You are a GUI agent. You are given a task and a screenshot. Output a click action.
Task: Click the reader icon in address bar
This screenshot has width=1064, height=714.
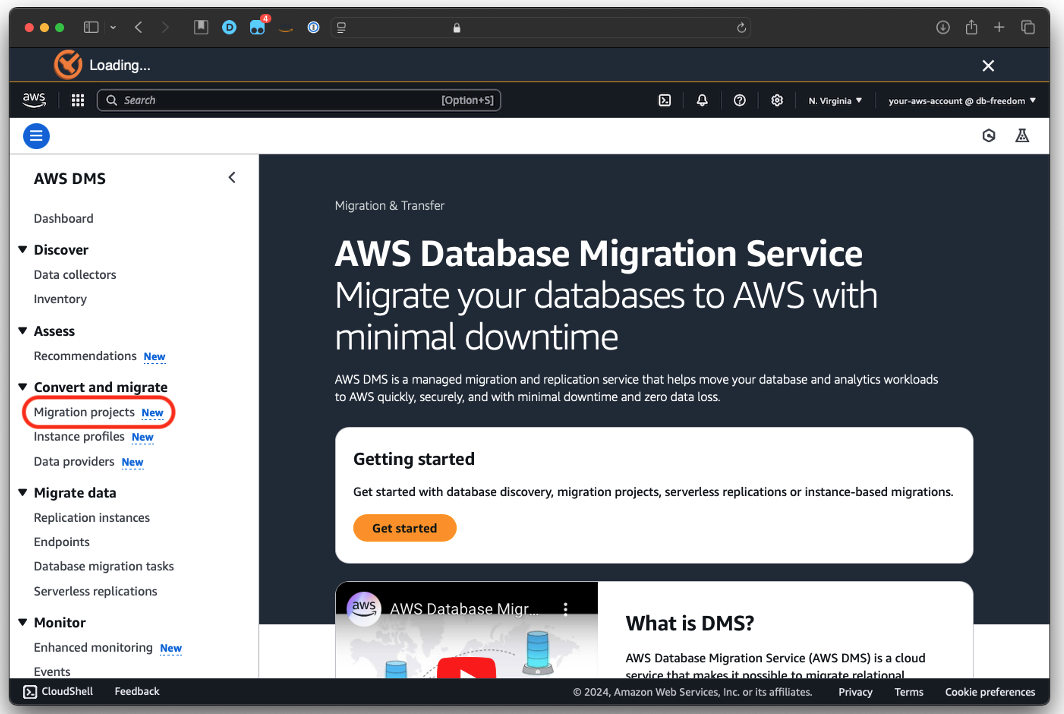341,28
